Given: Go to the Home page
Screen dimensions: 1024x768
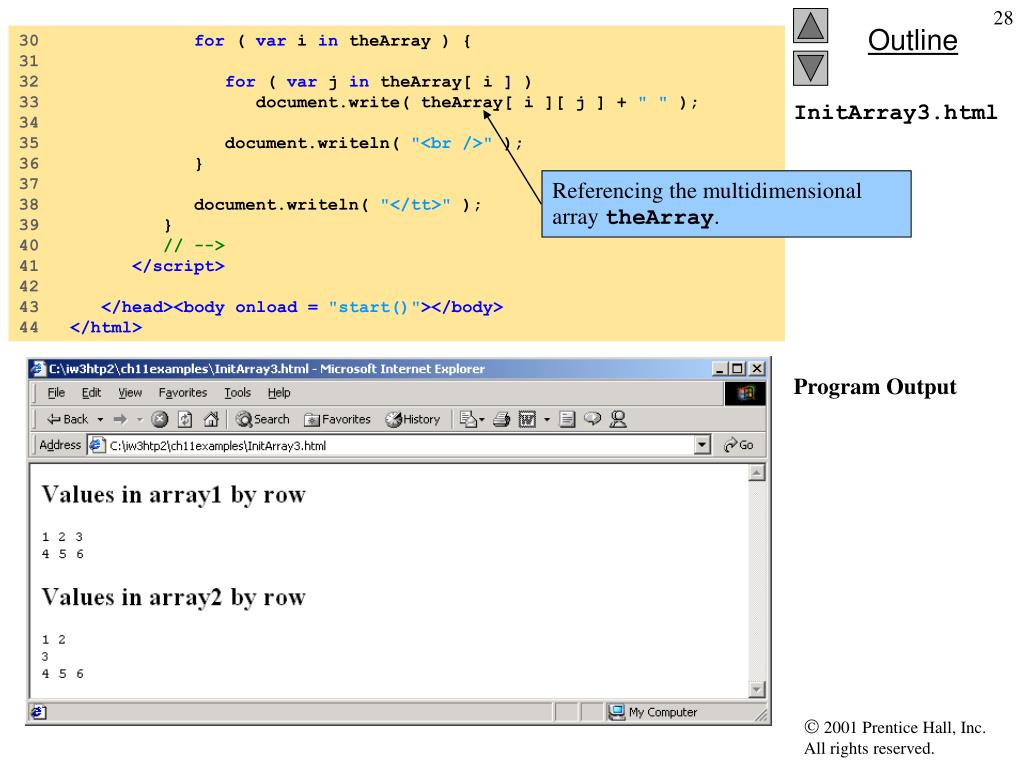Looking at the screenshot, I should (x=211, y=419).
